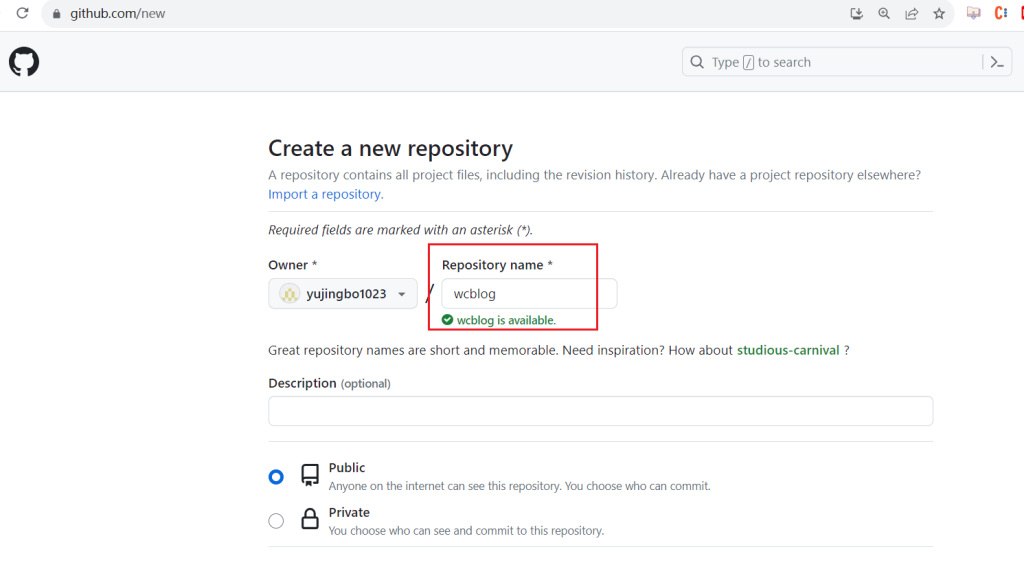Click the Private lock icon

click(310, 519)
